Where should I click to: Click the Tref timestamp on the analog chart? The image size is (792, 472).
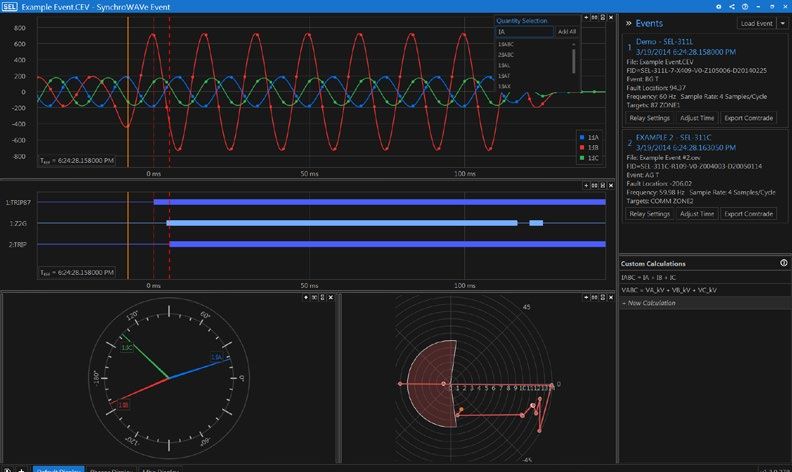[77, 161]
